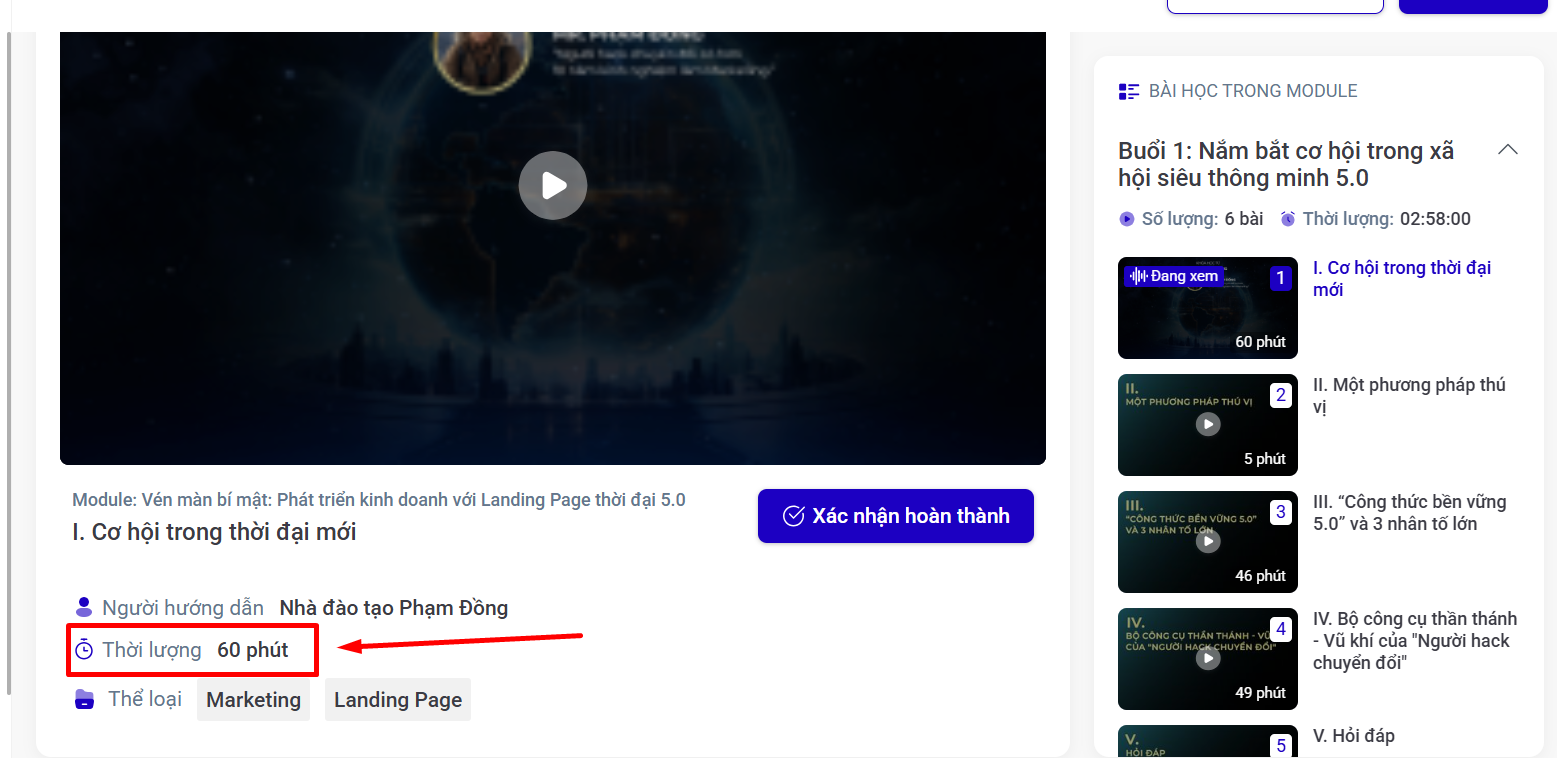Click the 60 phút label on lesson 1 thumbnail
Image resolution: width=1557 pixels, height=758 pixels.
point(1260,342)
